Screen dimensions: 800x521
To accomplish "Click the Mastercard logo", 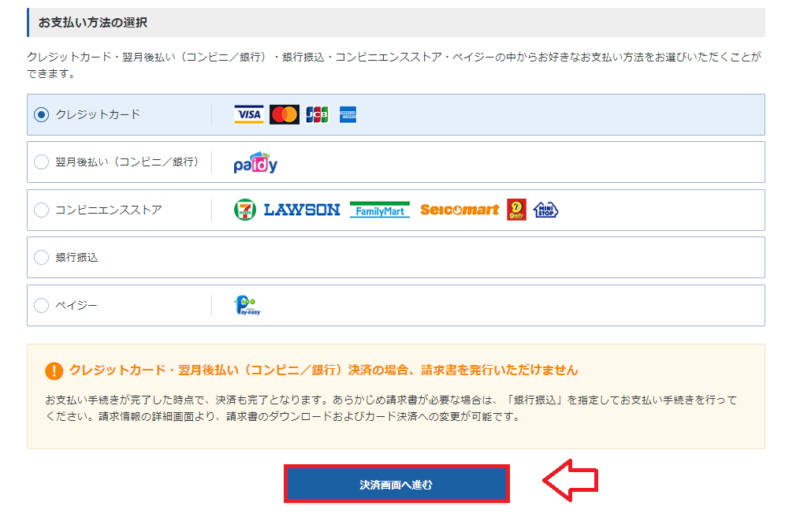I will [x=284, y=114].
